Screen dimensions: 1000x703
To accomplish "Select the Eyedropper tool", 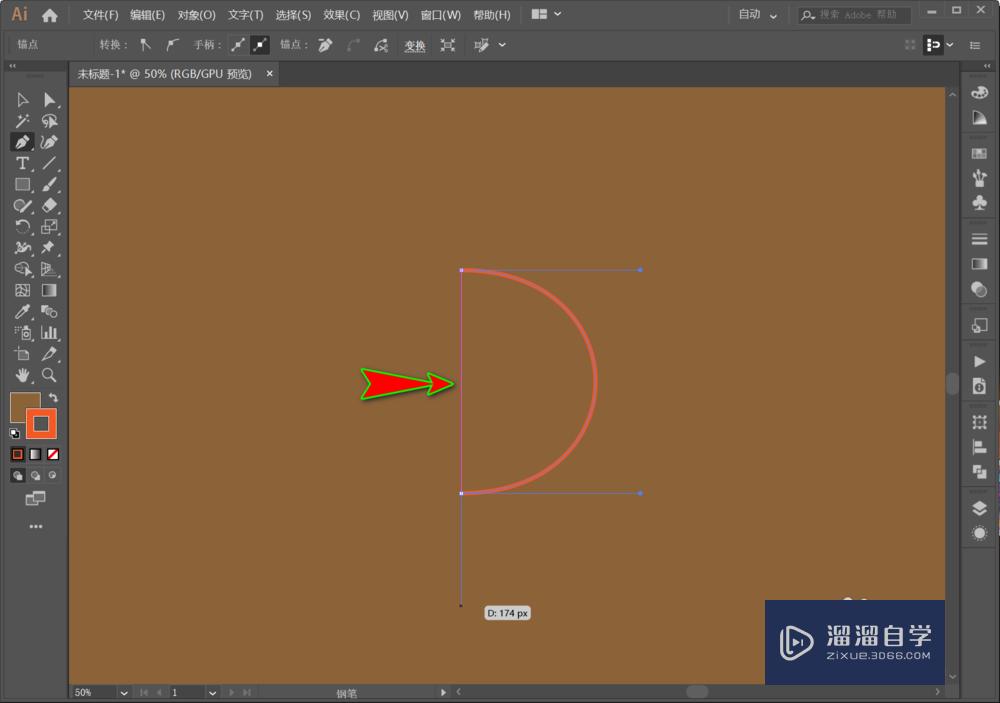I will [22, 311].
